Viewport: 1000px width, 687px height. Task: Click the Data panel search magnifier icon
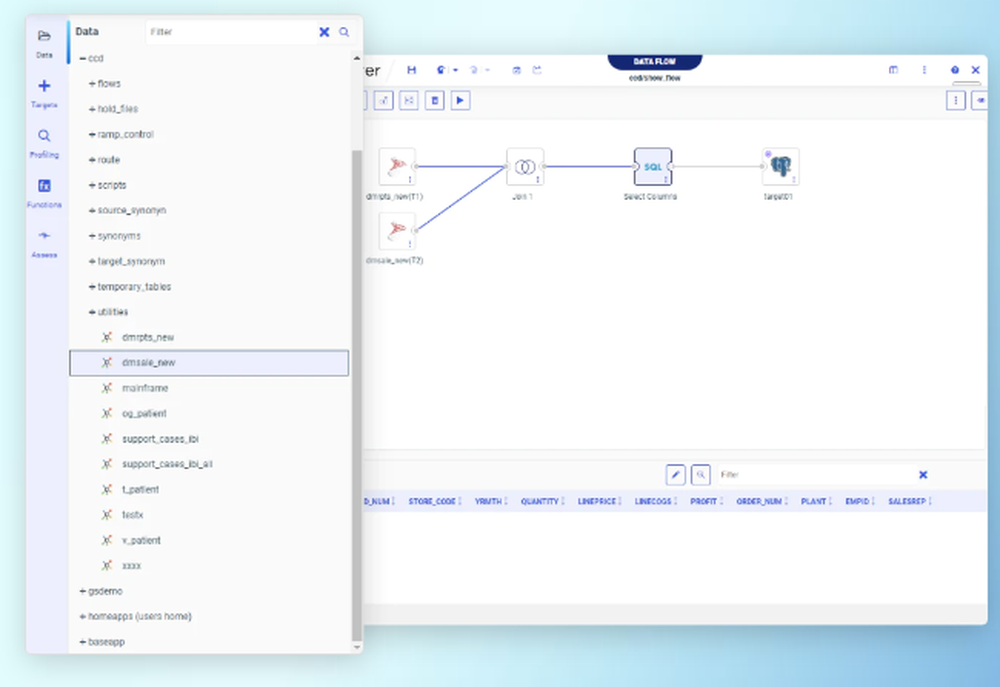[x=344, y=32]
